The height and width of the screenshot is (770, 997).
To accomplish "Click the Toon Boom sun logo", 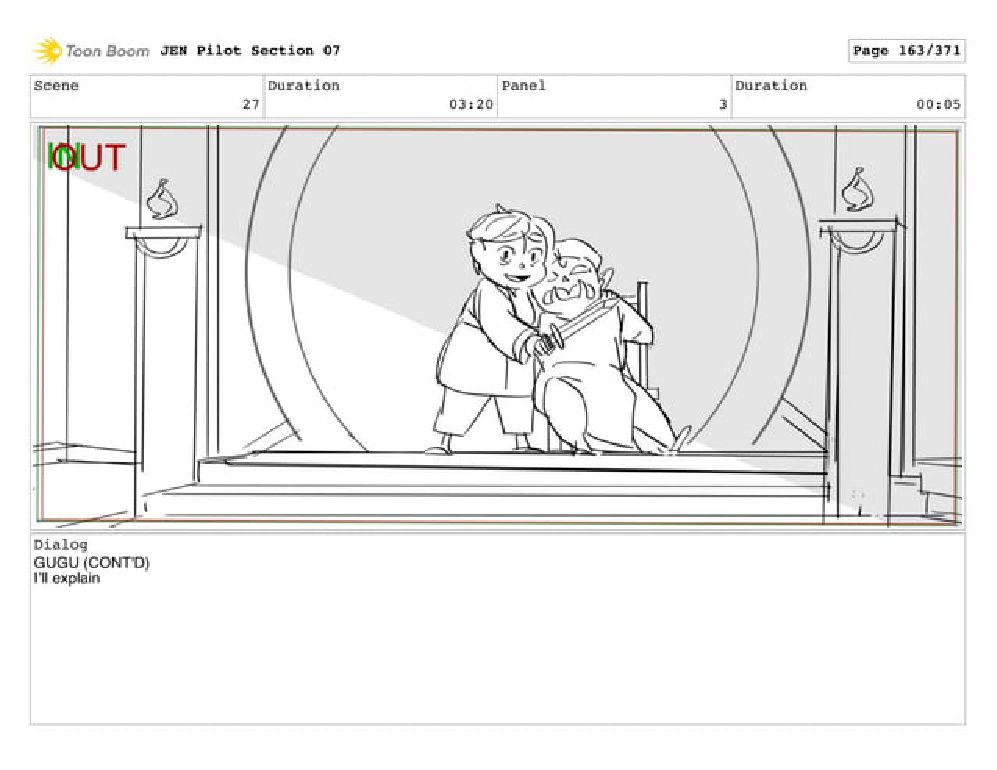I will click(x=48, y=51).
